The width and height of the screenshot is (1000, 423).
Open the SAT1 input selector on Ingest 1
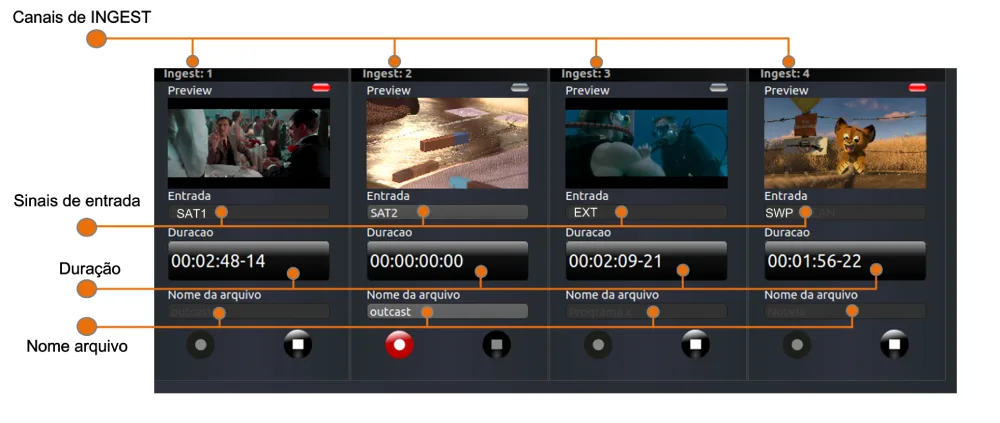(x=249, y=212)
